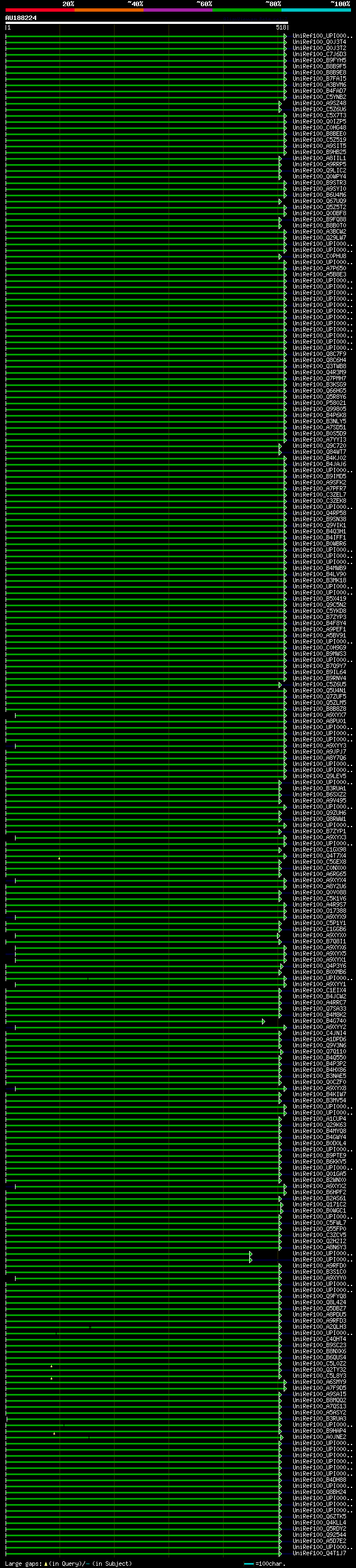Select the cyan ~100% legend segment

[x=316, y=11]
